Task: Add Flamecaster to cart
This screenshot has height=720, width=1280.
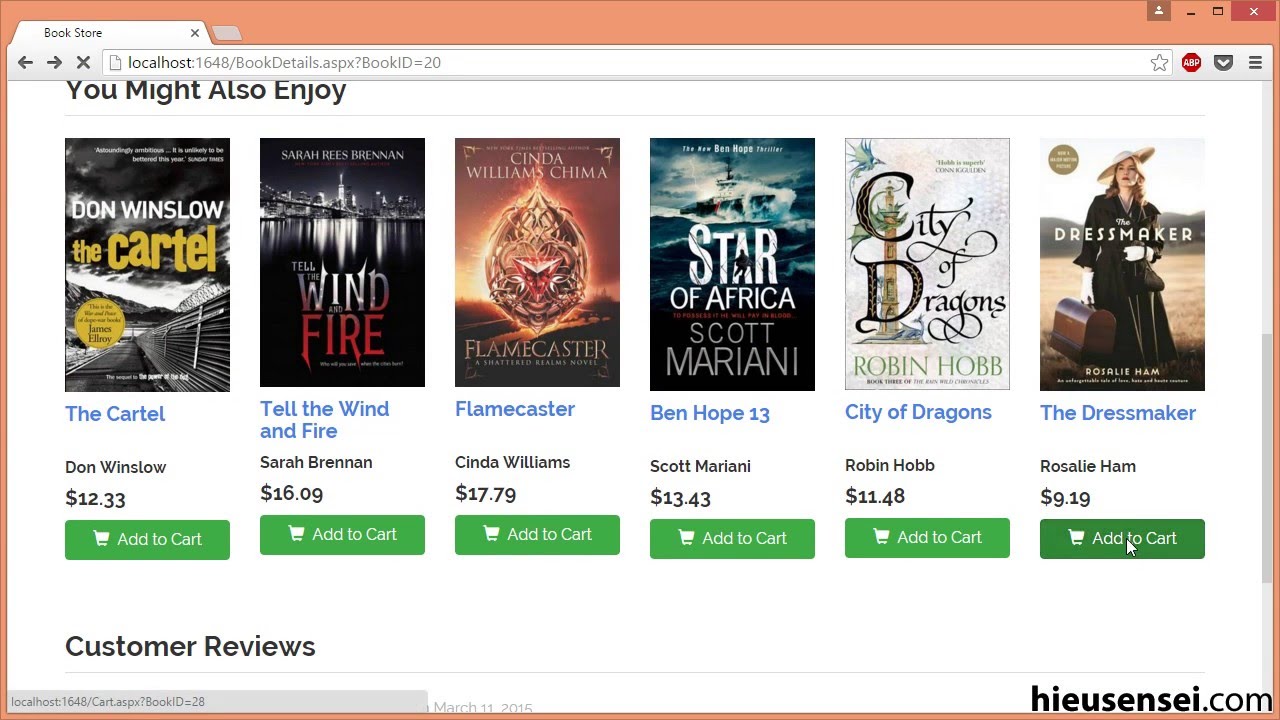Action: pyautogui.click(x=537, y=535)
